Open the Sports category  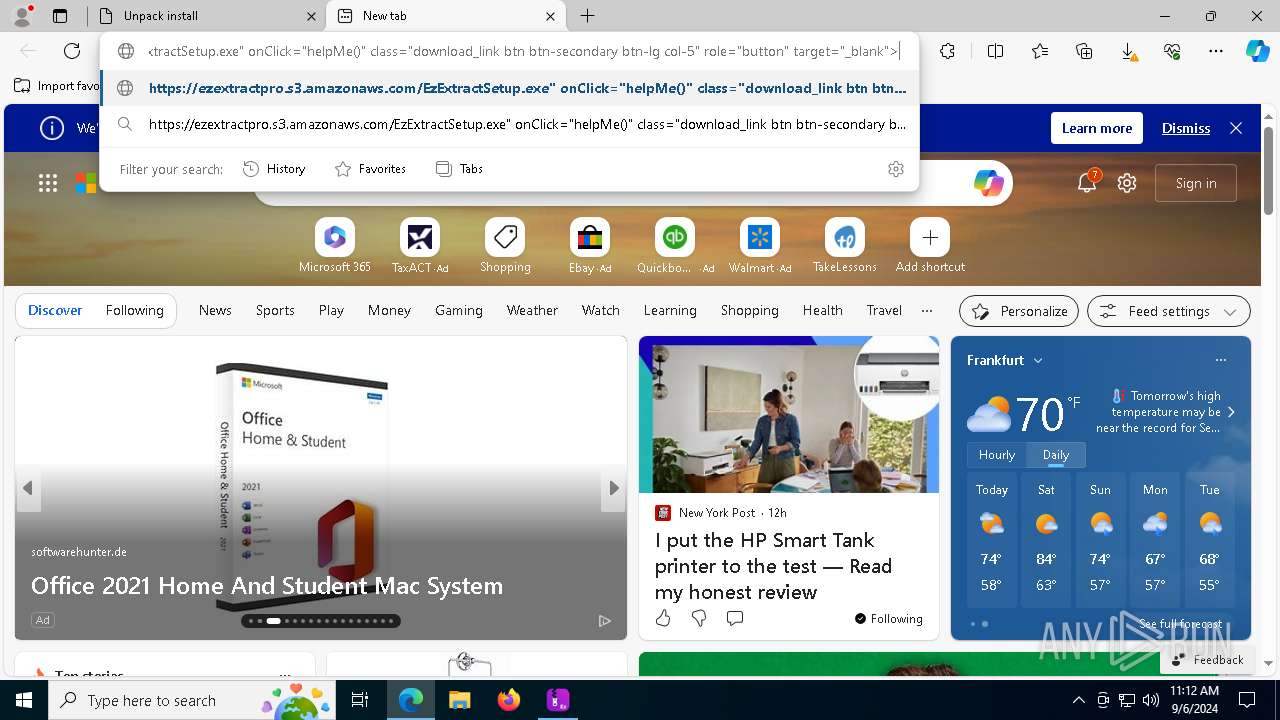tap(275, 311)
